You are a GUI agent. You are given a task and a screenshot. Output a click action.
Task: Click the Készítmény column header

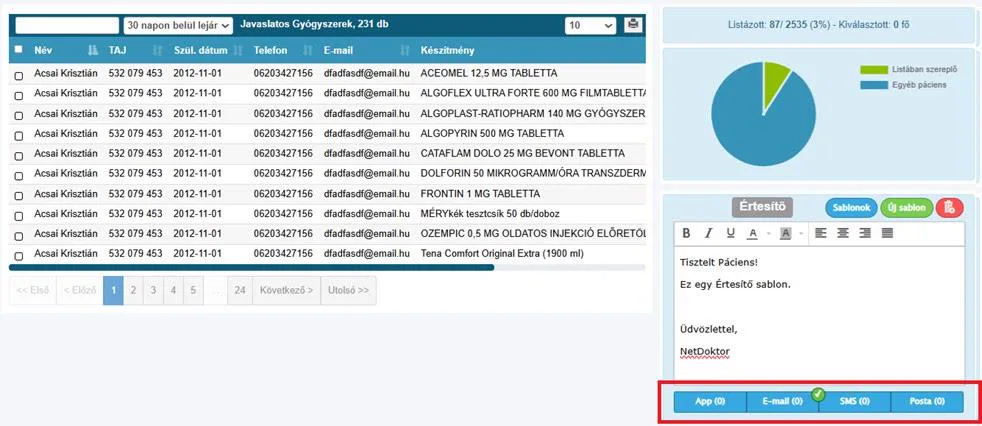point(447,50)
